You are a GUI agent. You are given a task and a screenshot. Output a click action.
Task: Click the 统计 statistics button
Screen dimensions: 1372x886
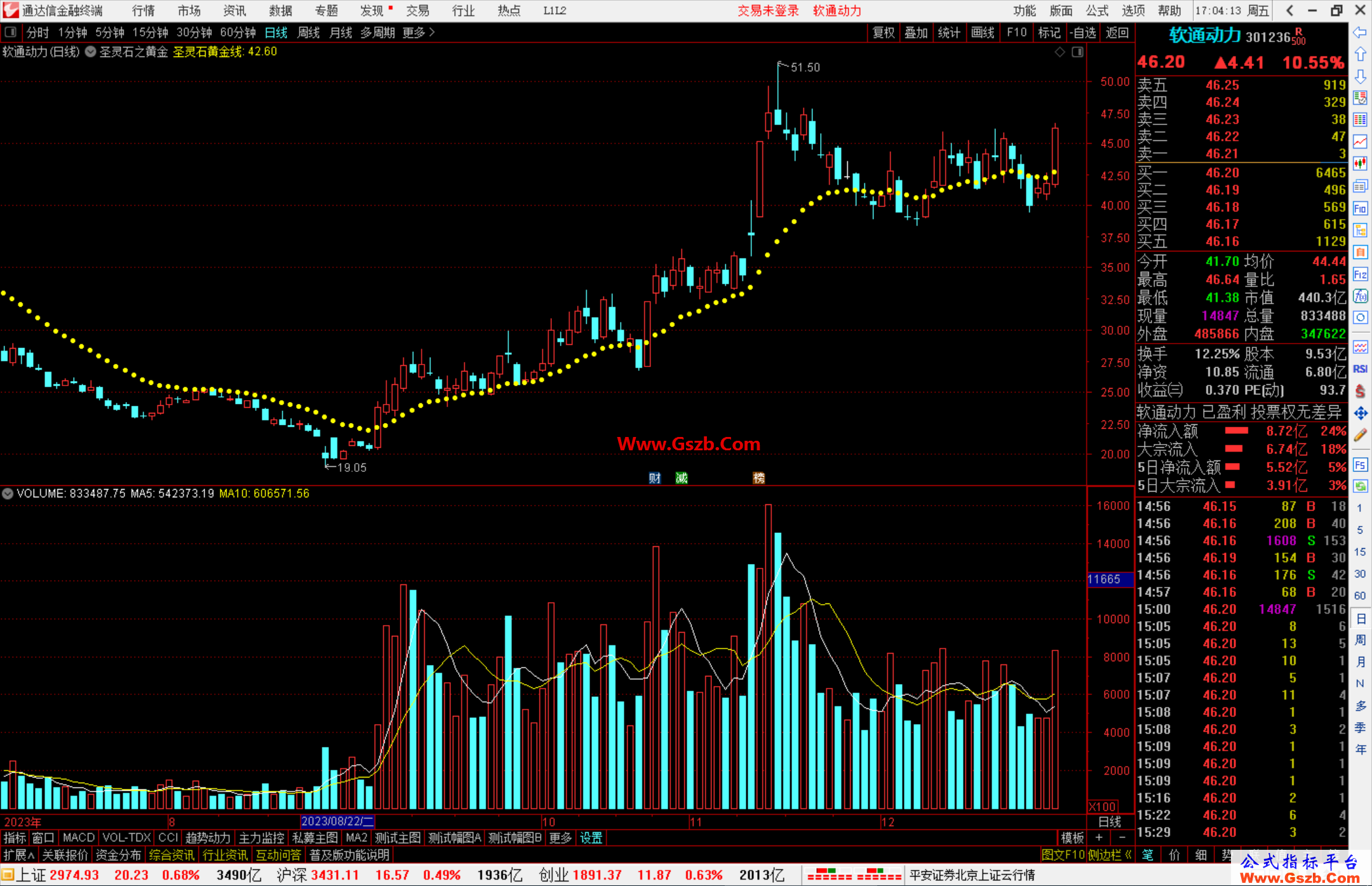(950, 32)
